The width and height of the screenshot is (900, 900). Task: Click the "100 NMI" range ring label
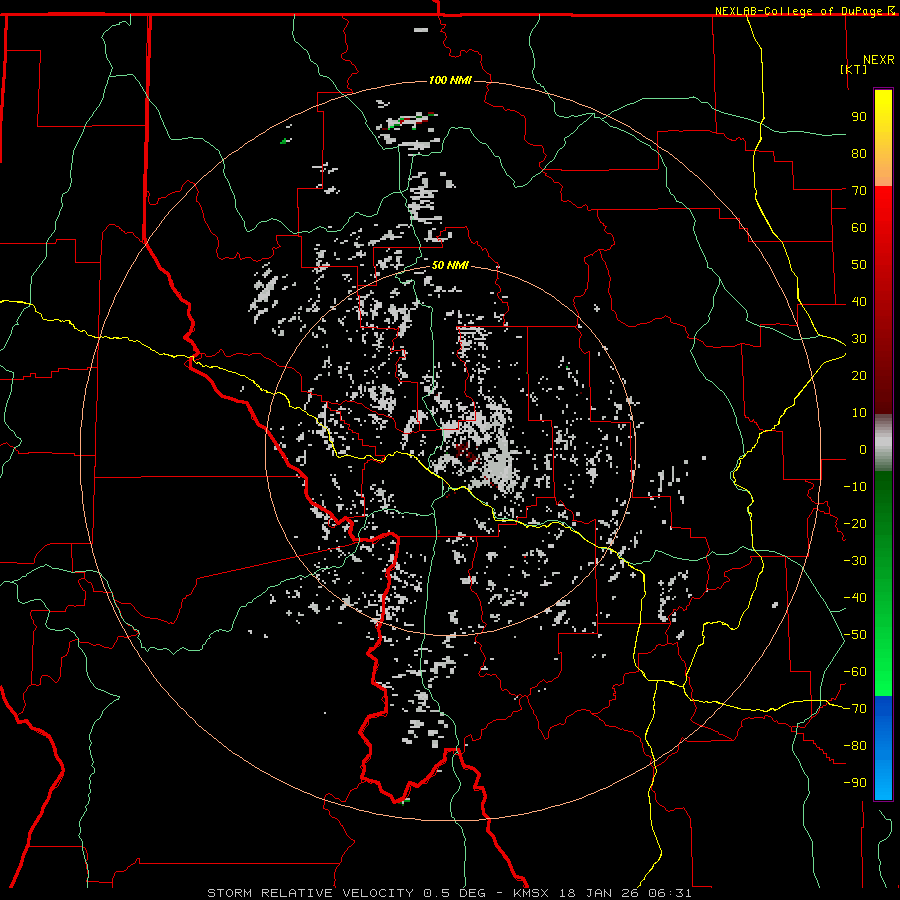coord(450,80)
